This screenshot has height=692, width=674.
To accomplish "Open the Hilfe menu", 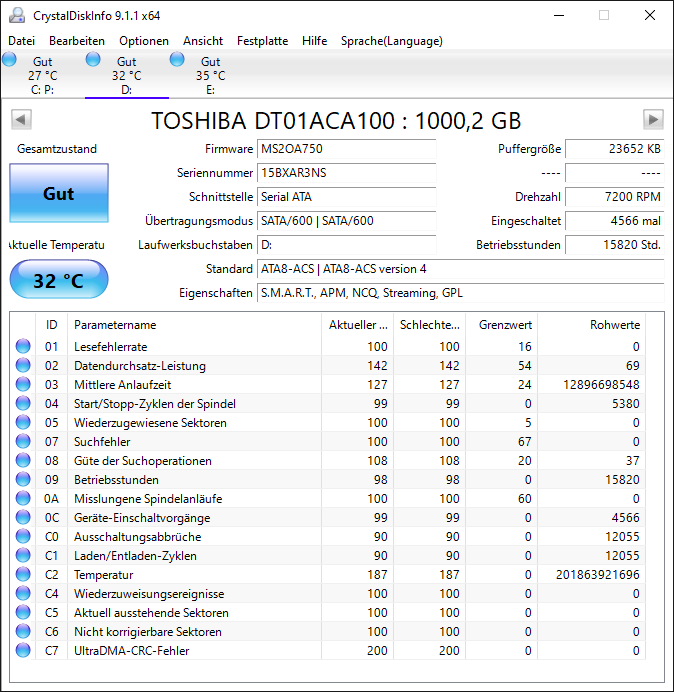I will pos(314,41).
